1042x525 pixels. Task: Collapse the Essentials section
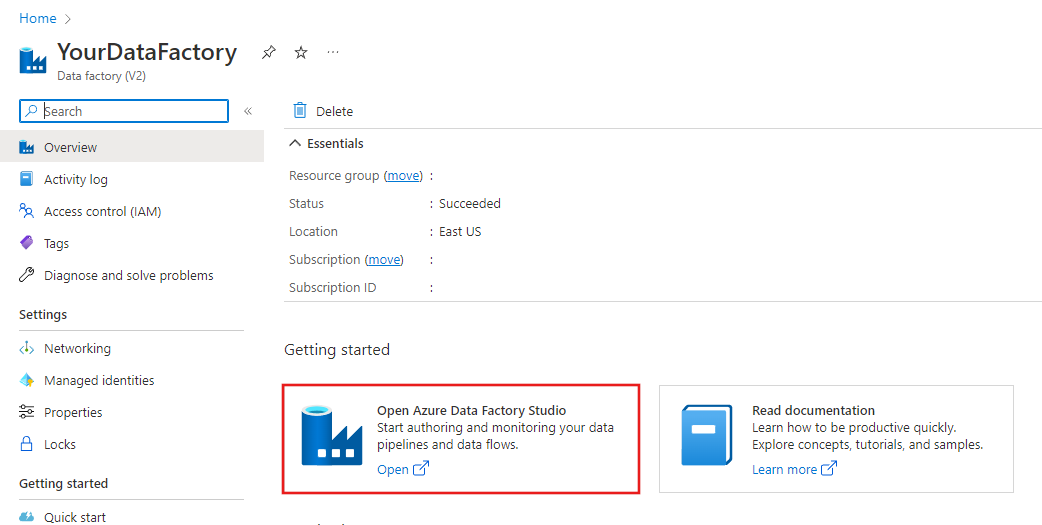295,144
